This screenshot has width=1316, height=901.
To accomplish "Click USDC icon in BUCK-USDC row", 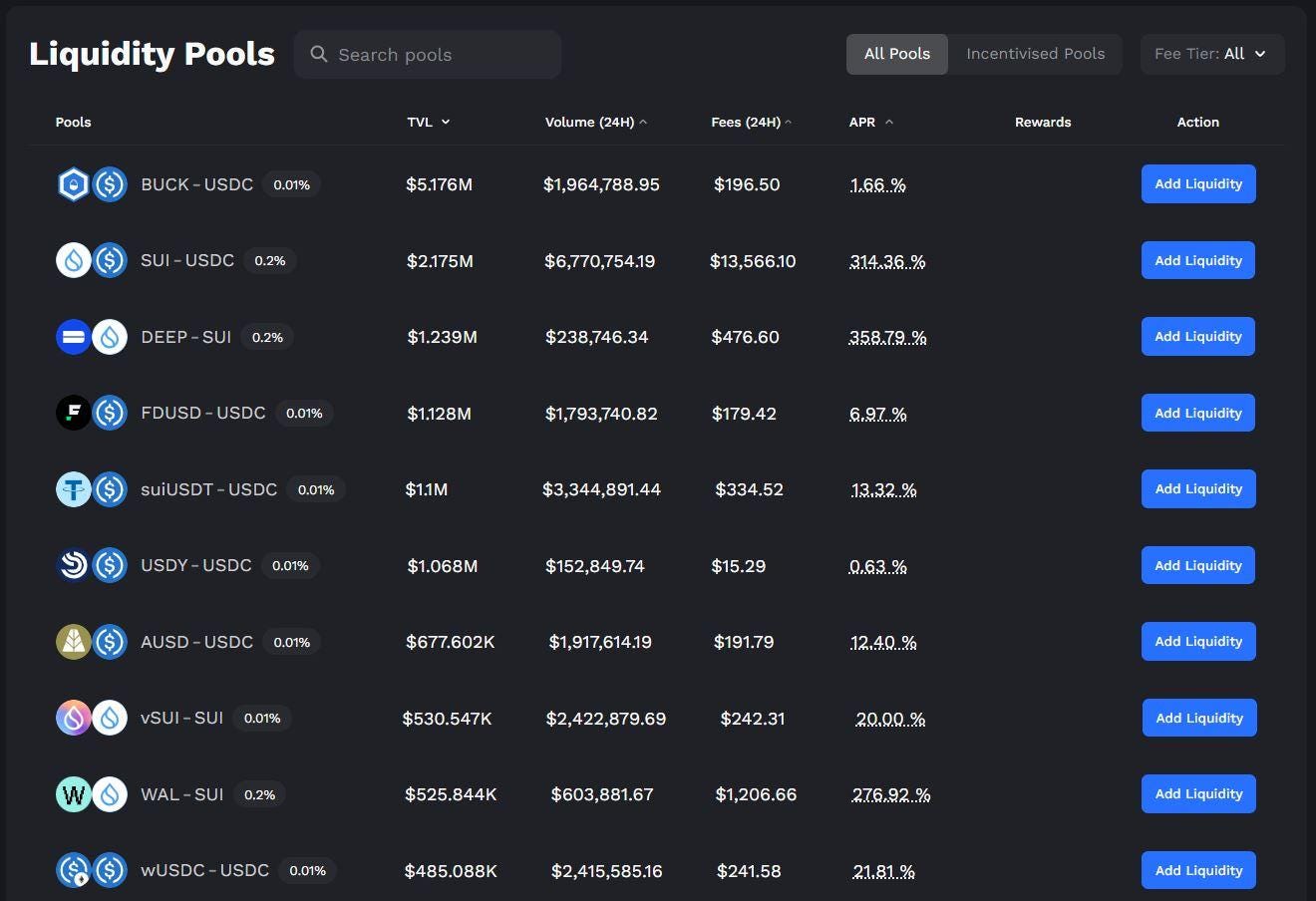I will pyautogui.click(x=110, y=184).
